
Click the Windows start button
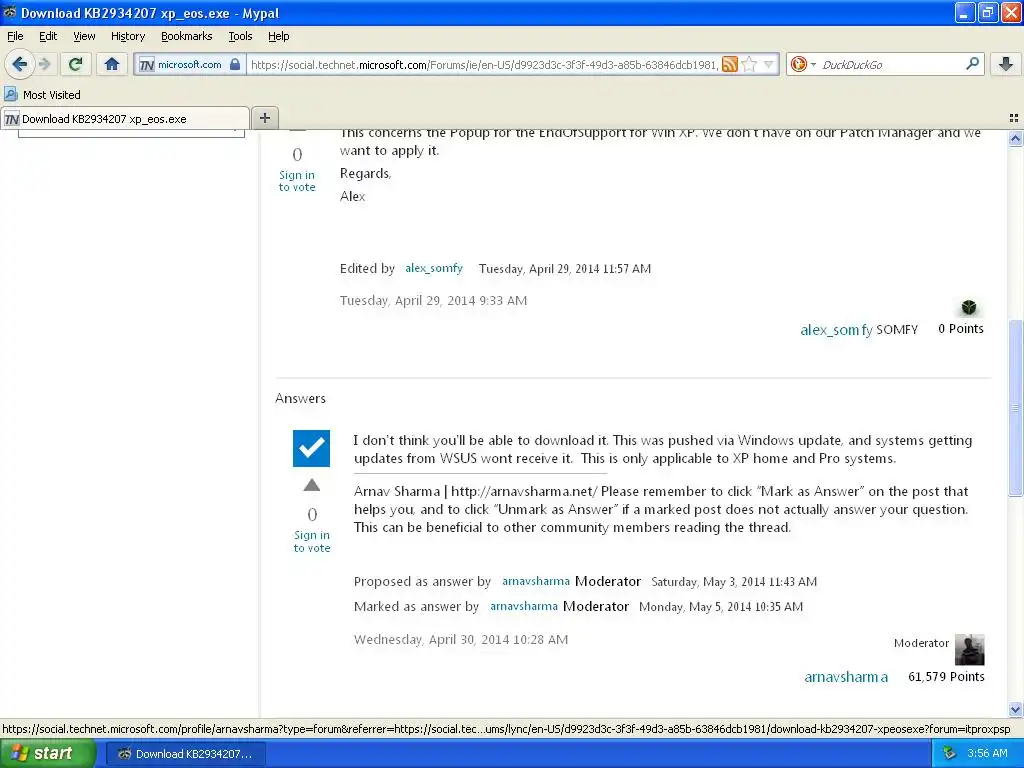47,754
